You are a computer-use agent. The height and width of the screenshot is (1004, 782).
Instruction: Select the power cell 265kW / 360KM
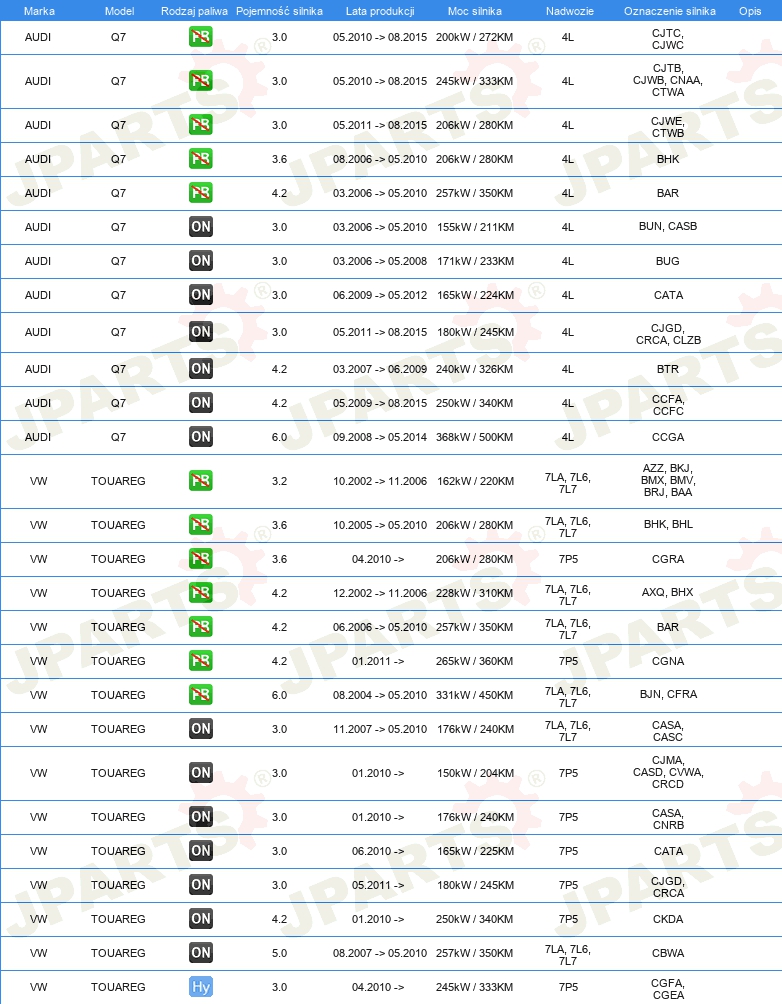(475, 661)
